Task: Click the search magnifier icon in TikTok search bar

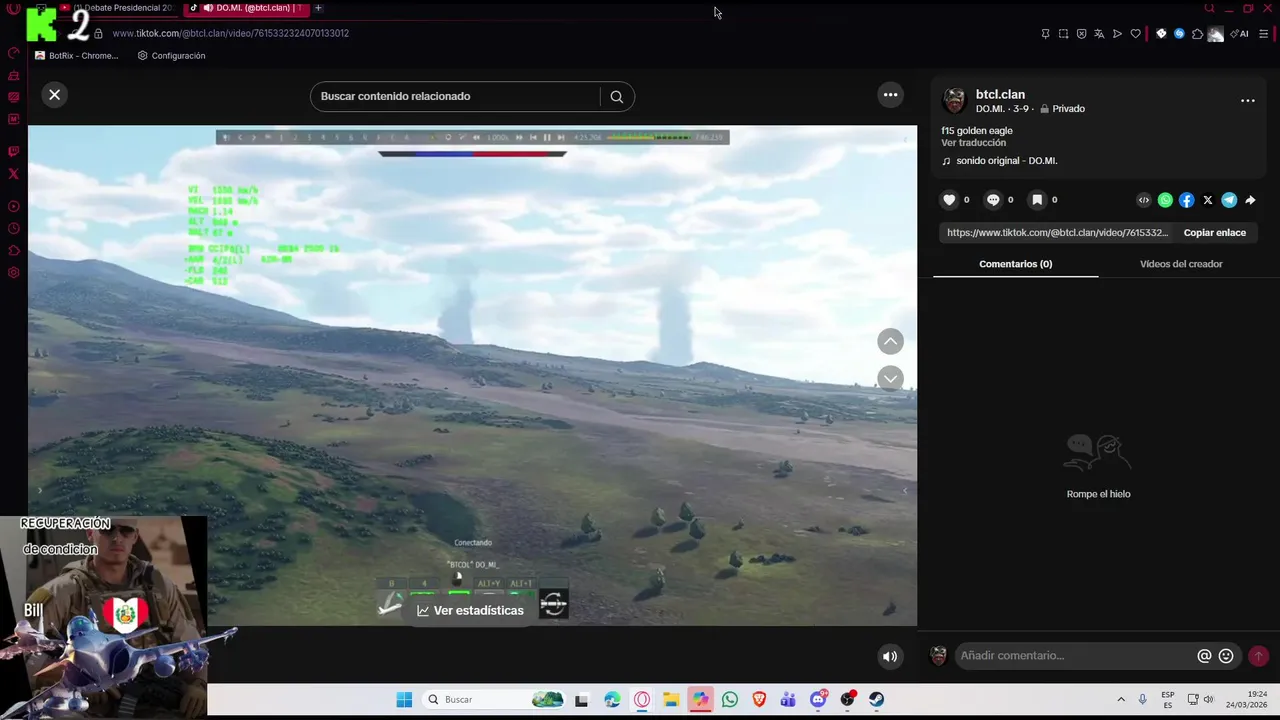Action: 616,96
